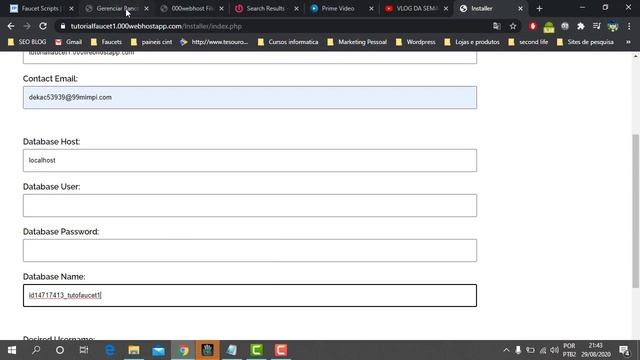The image size is (640, 360).
Task: Focus the Database Host field
Action: (x=250, y=160)
